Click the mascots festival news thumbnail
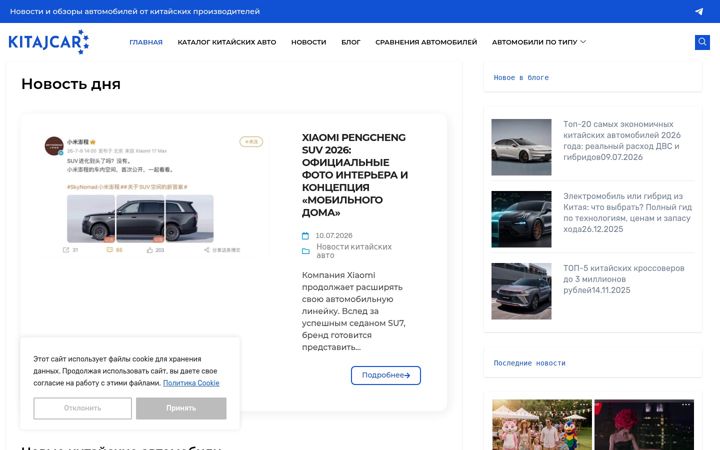720x450 pixels. click(x=542, y=425)
